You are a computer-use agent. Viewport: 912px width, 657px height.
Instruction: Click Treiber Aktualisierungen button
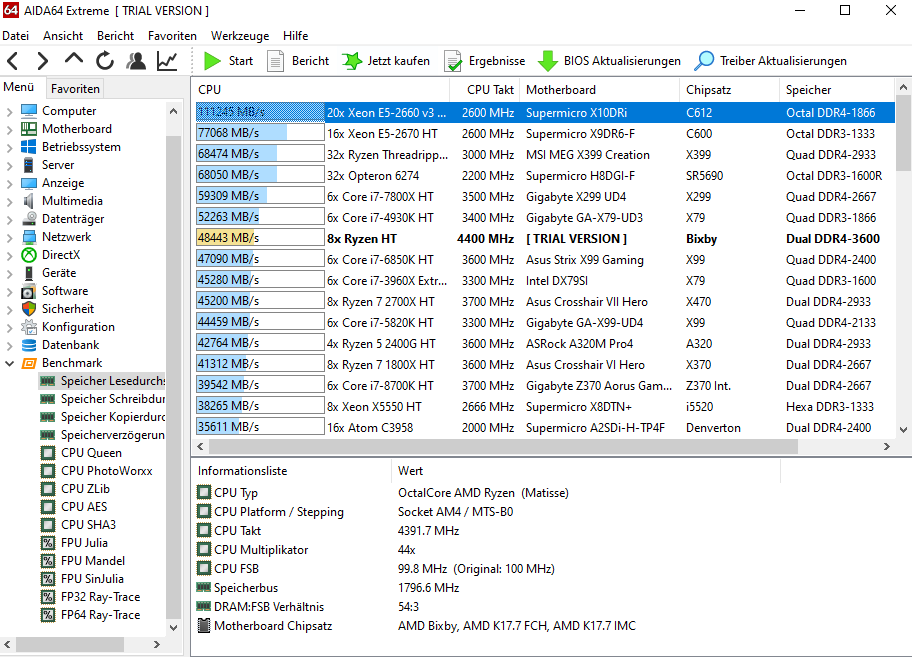(771, 60)
